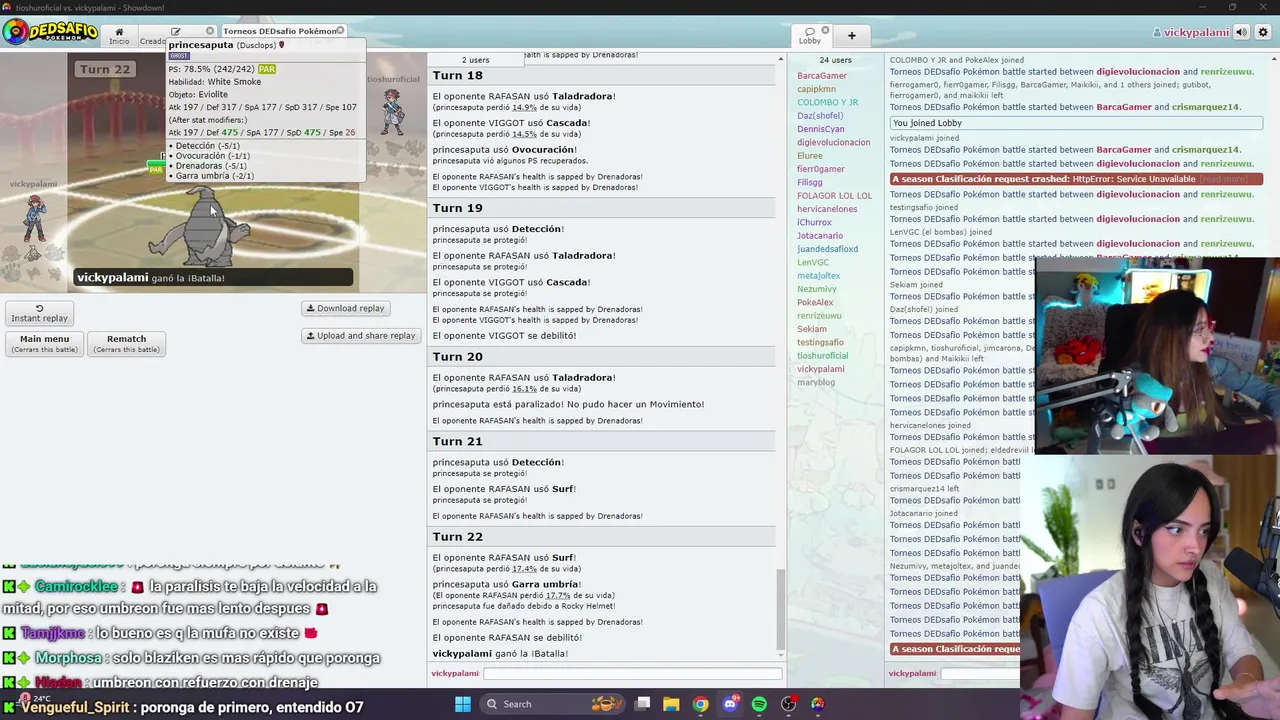Viewport: 1280px width, 720px height.
Task: Select testingsafio in the user list
Action: pyautogui.click(x=820, y=342)
